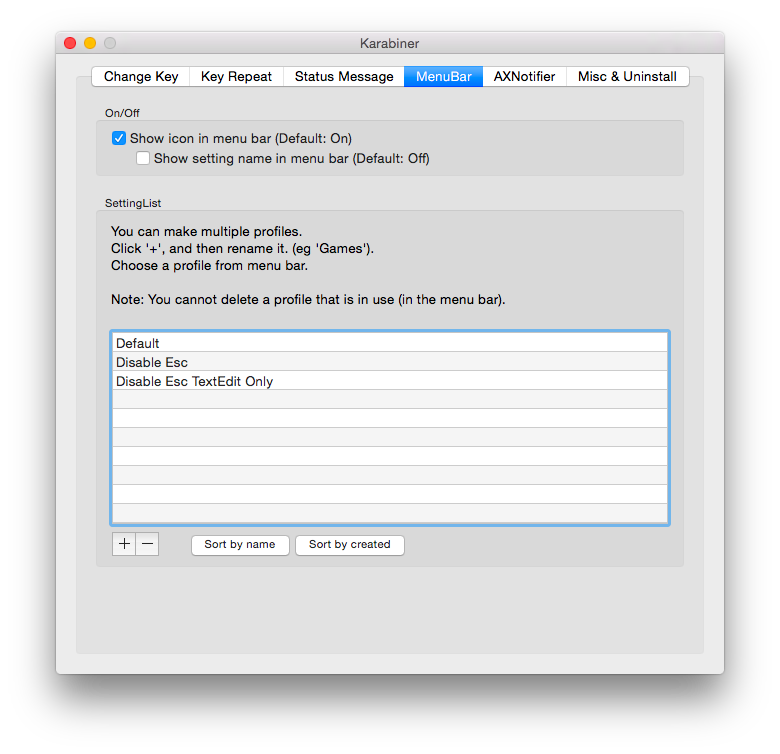
Task: Switch to Misc & Uninstall tab
Action: [627, 77]
